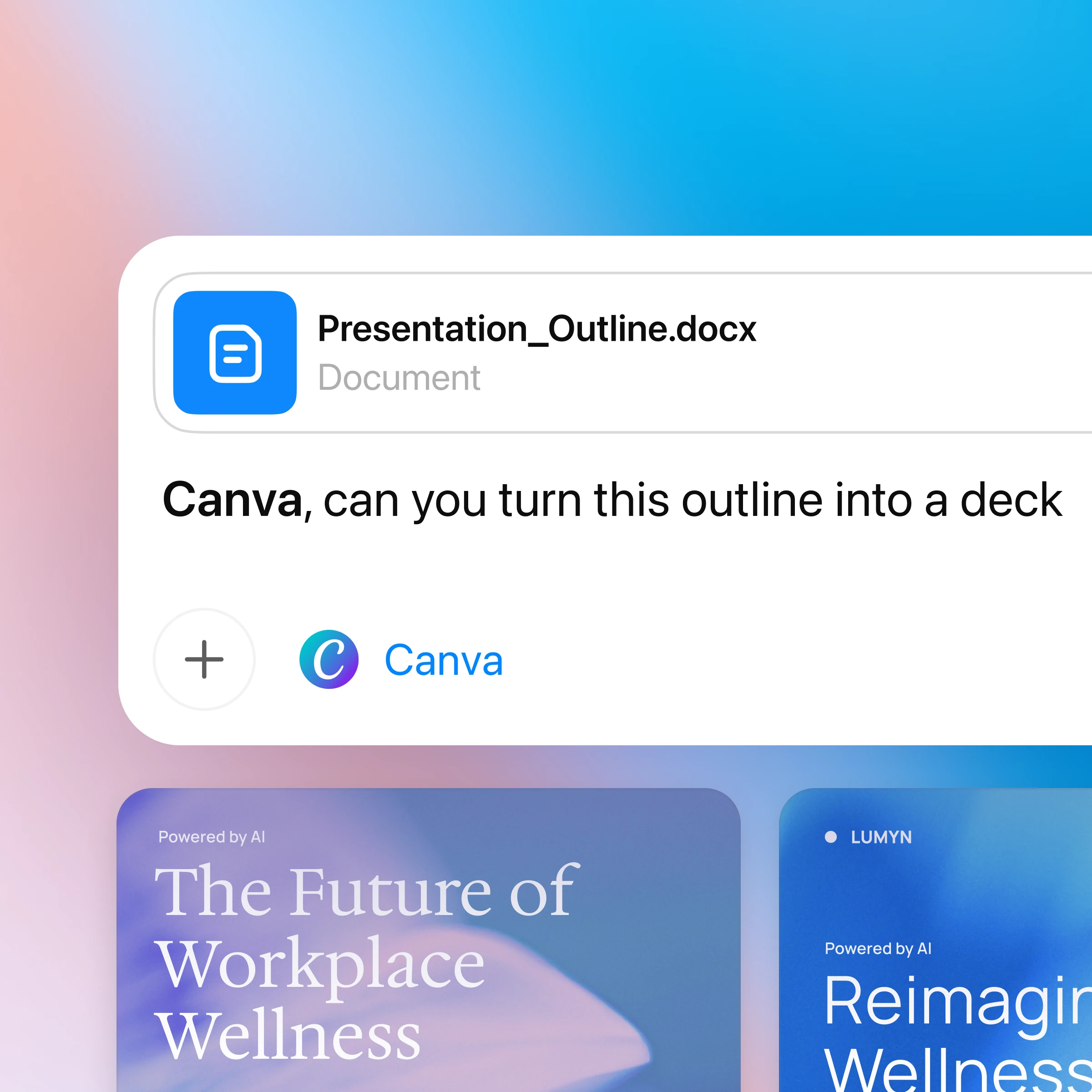Click the LUMYN logo dot
The image size is (1092, 1092).
tap(831, 838)
